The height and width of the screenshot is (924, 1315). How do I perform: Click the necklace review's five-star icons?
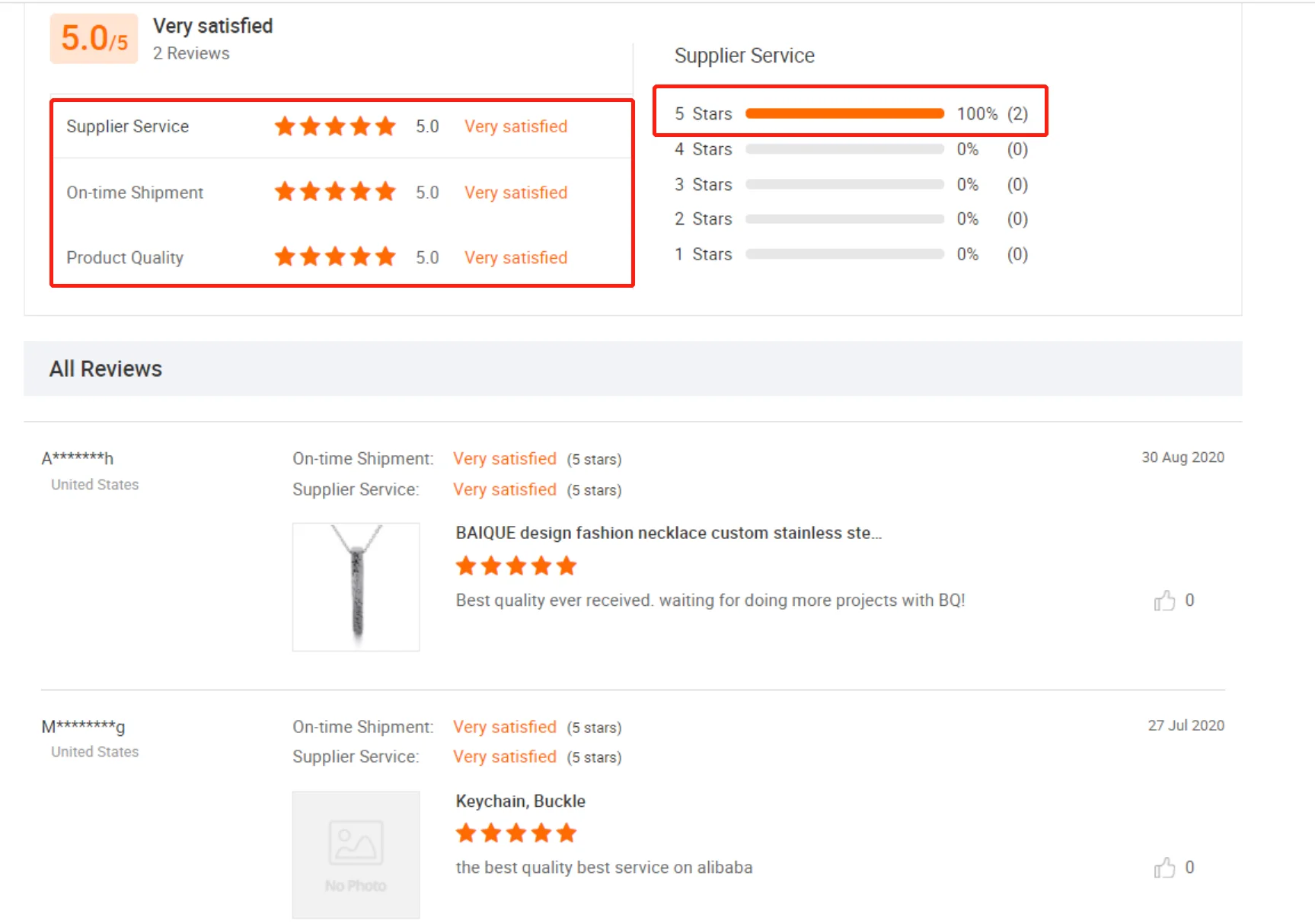click(x=516, y=566)
